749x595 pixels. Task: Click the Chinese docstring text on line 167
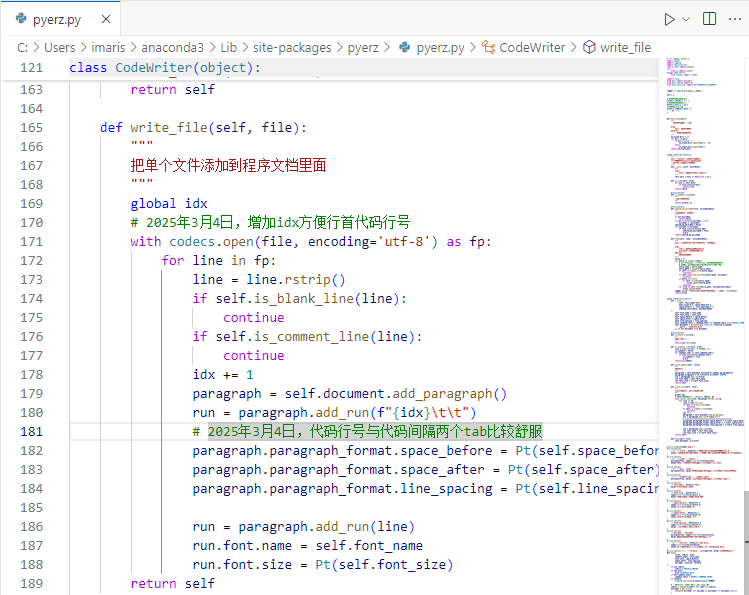tap(228, 166)
